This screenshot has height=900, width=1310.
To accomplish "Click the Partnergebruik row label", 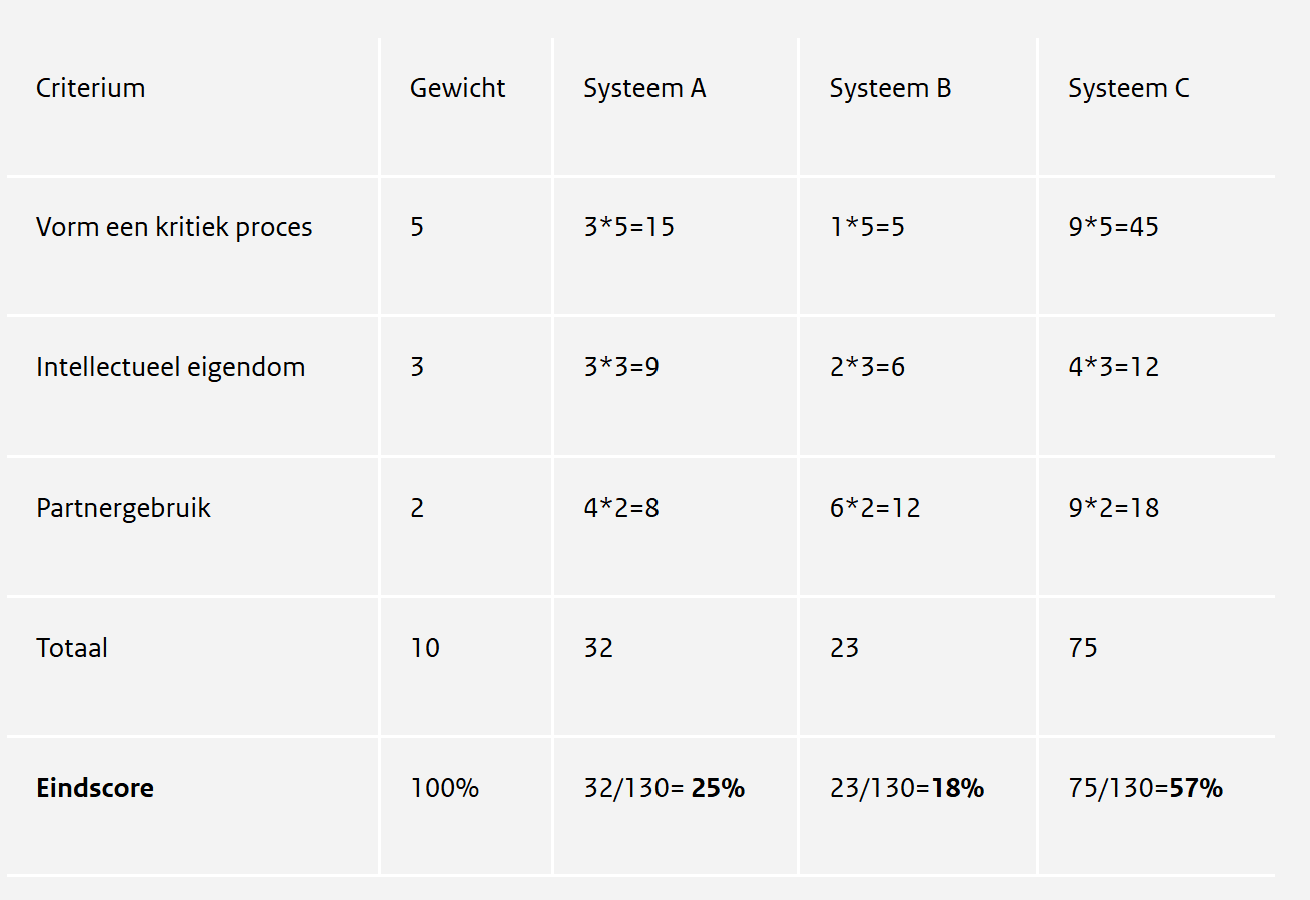I will (123, 508).
